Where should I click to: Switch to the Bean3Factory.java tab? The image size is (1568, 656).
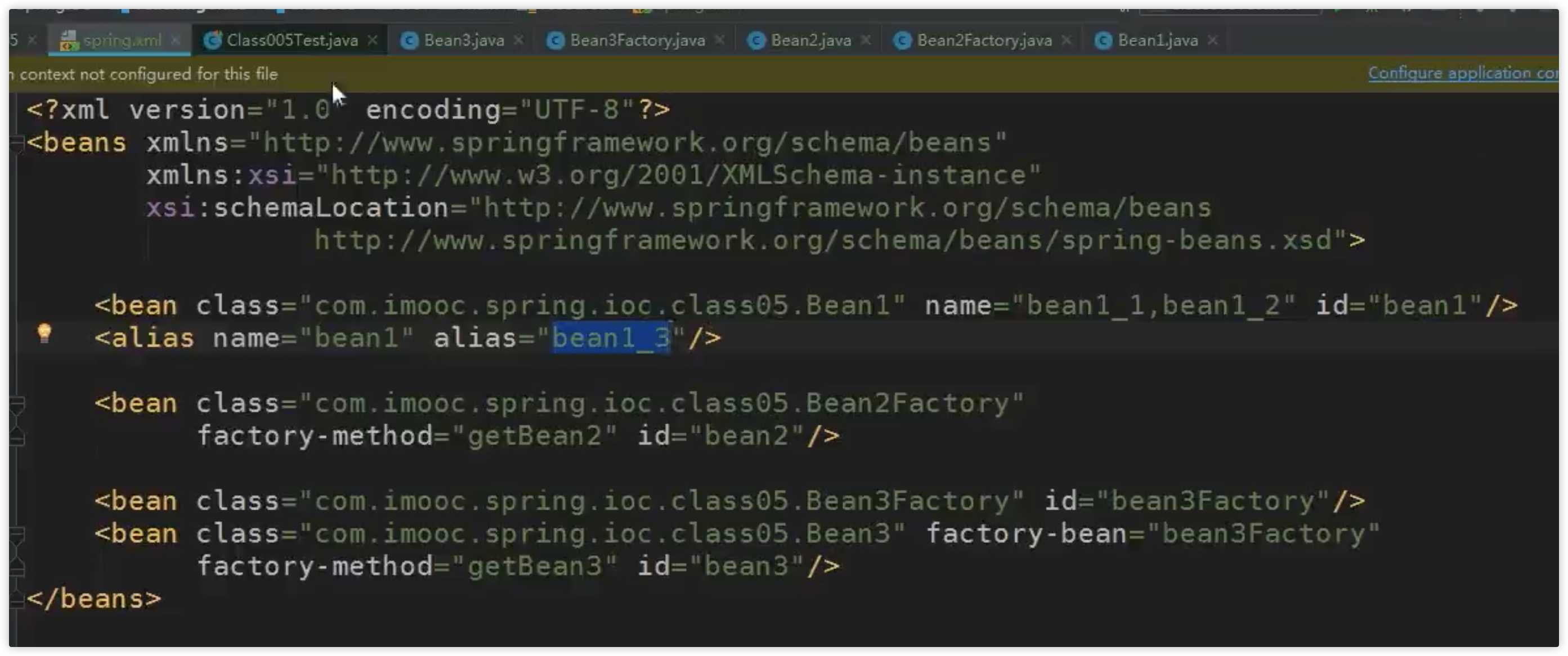pos(637,40)
